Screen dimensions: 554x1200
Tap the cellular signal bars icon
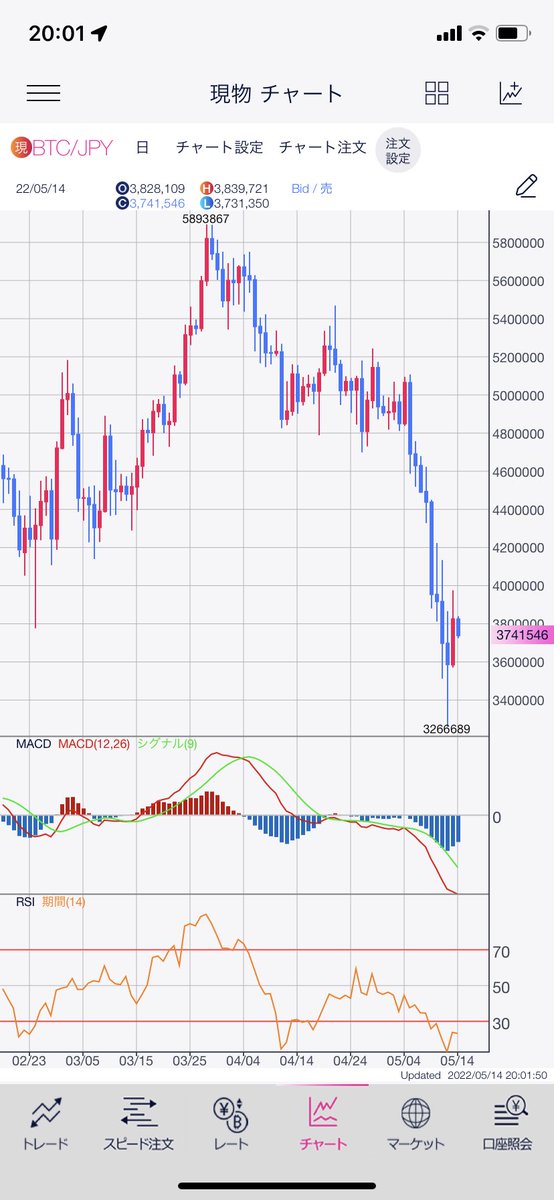tap(450, 34)
